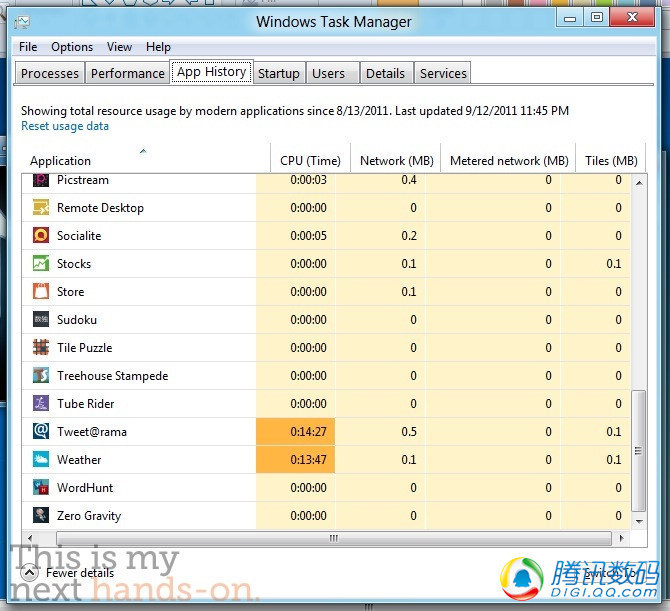The width and height of the screenshot is (670, 611).
Task: Open the Options menu
Action: pyautogui.click(x=72, y=47)
